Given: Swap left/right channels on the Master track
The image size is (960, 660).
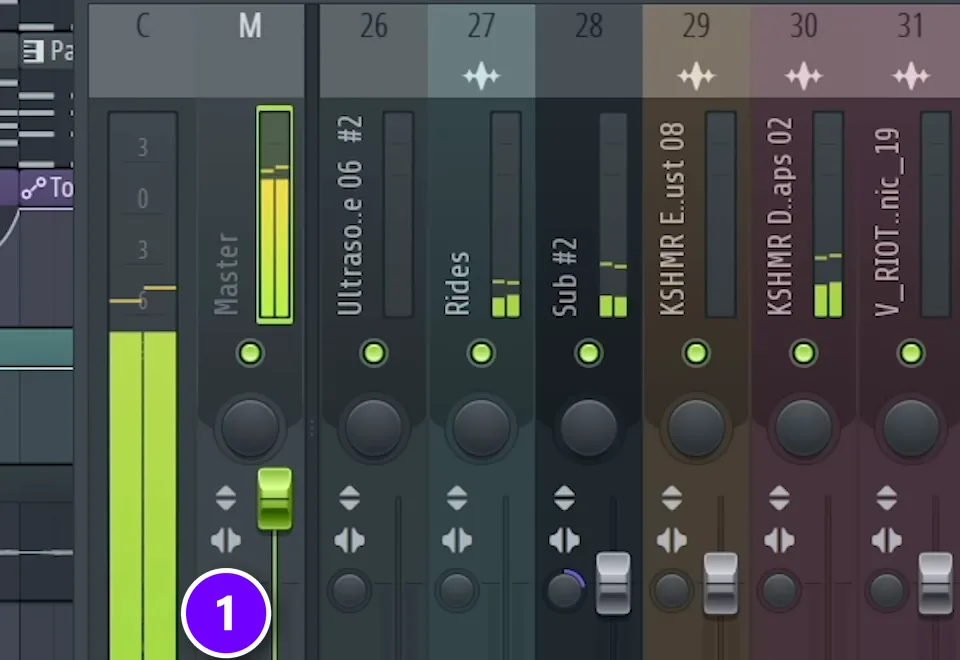Looking at the screenshot, I should click(226, 541).
